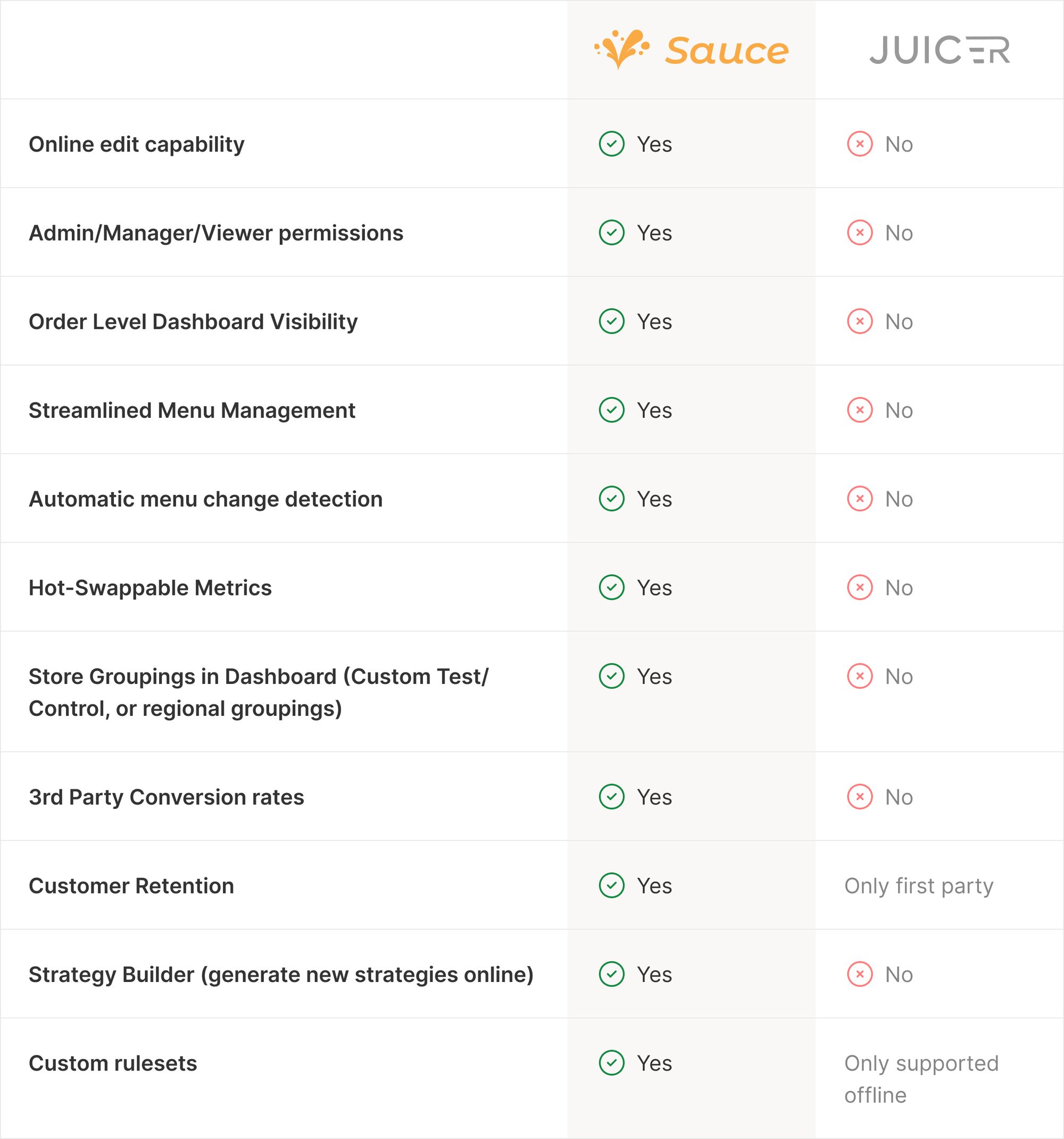Click red X for Store Groupings in Dashboard
Image resolution: width=1064 pixels, height=1139 pixels.
(860, 676)
